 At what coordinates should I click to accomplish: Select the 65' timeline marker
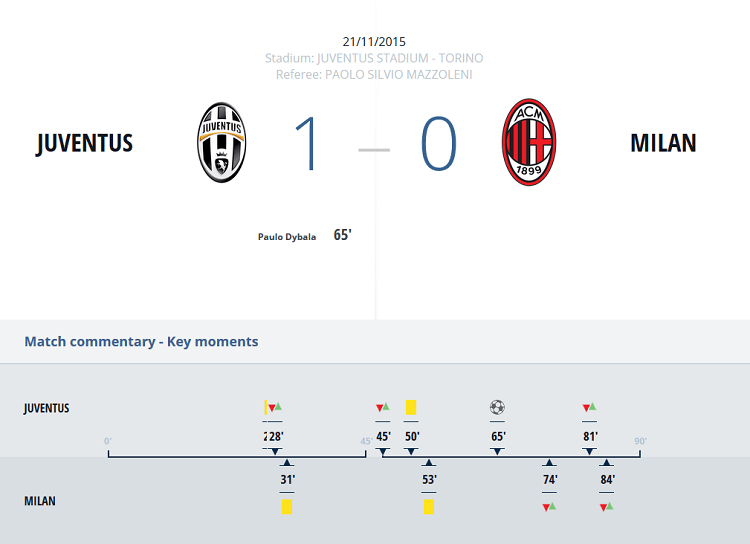[x=497, y=436]
